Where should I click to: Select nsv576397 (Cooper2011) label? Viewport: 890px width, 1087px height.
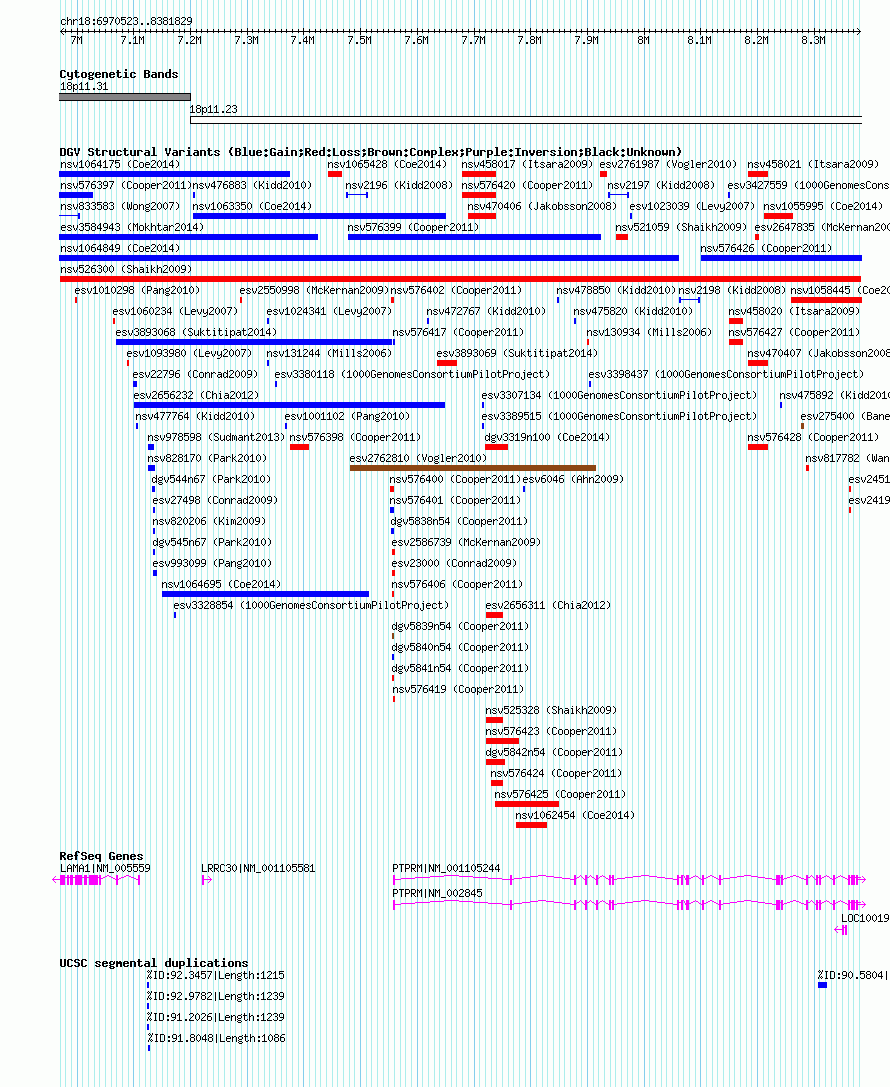pos(125,185)
